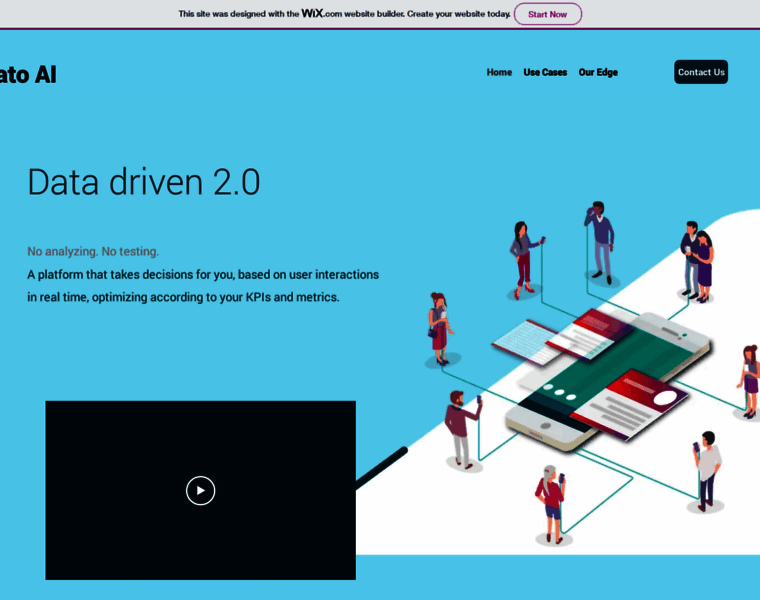This screenshot has width=760, height=600.
Task: Click the man in white shirt figure
Action: point(708,468)
